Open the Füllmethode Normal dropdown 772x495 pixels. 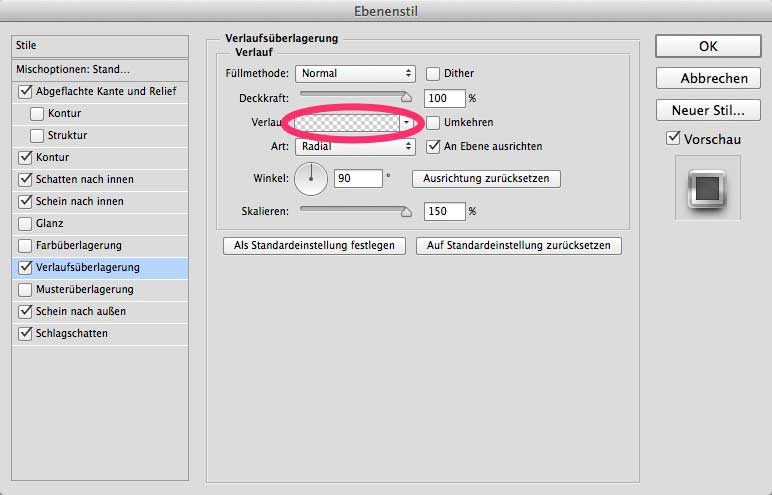355,73
